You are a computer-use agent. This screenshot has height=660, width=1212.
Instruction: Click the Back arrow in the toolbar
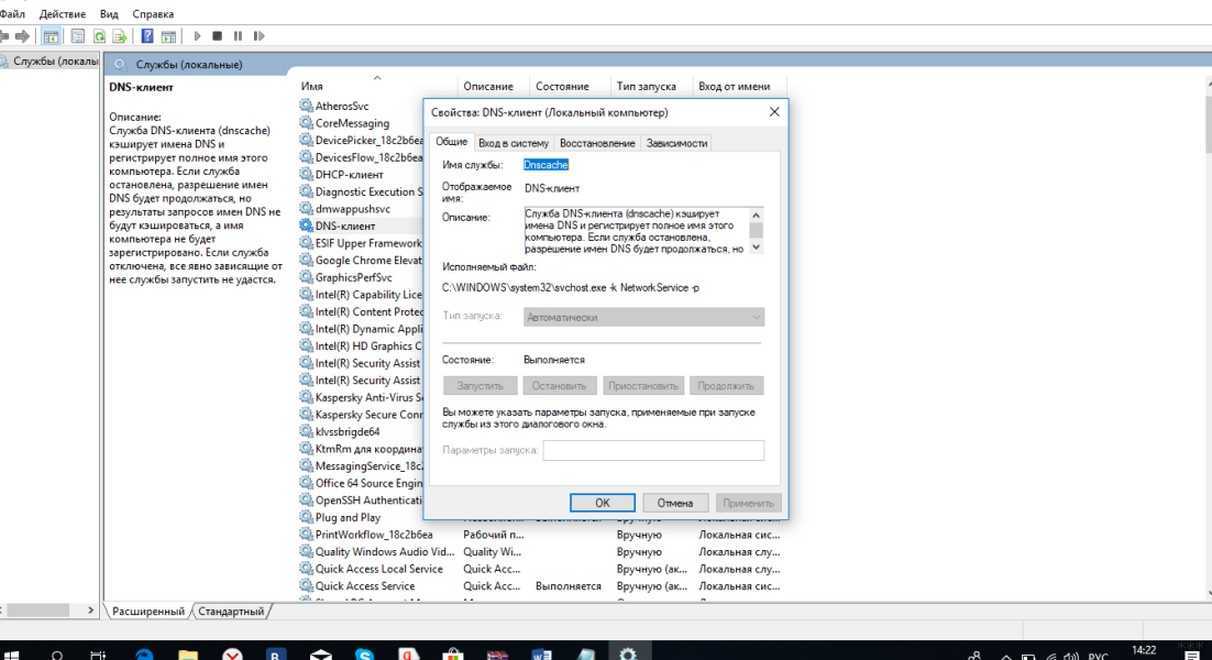(x=4, y=36)
